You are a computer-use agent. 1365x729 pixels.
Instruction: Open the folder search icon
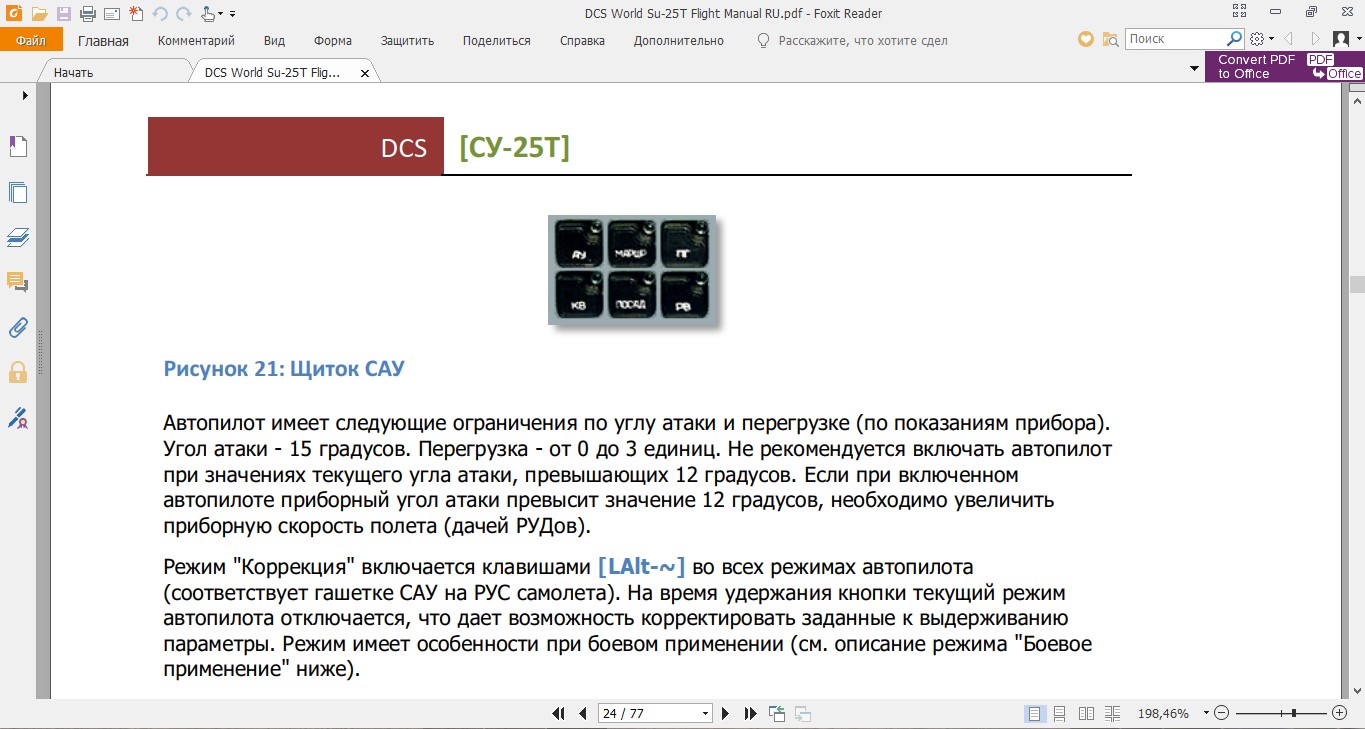tap(1110, 40)
